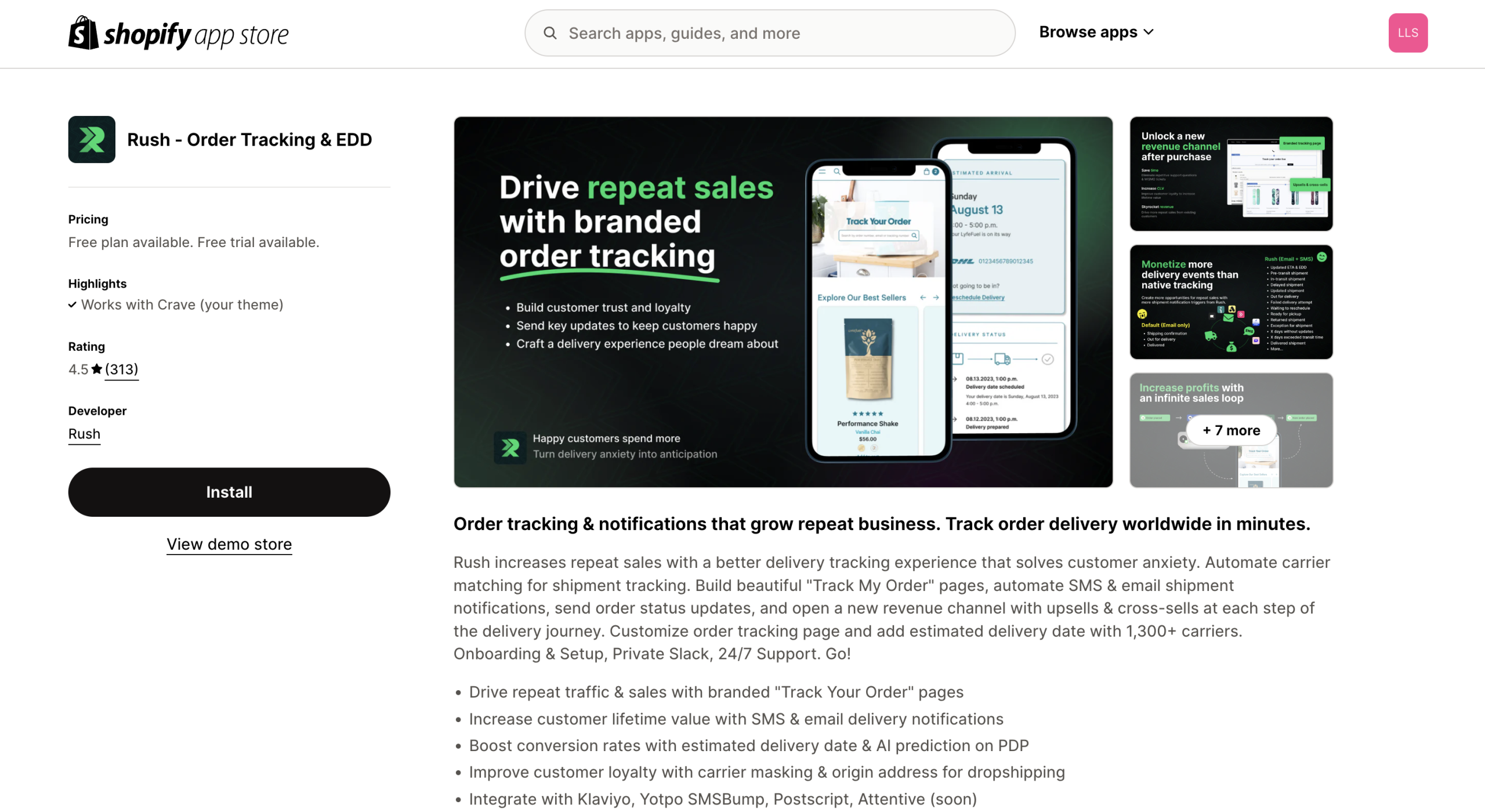Click the first main banner screenshot
Viewport: 1485px width, 812px height.
(x=783, y=301)
